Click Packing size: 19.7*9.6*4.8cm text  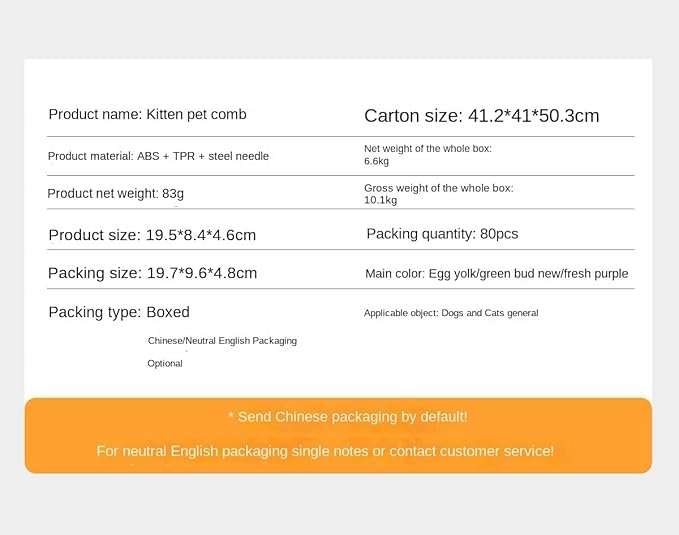click(152, 273)
